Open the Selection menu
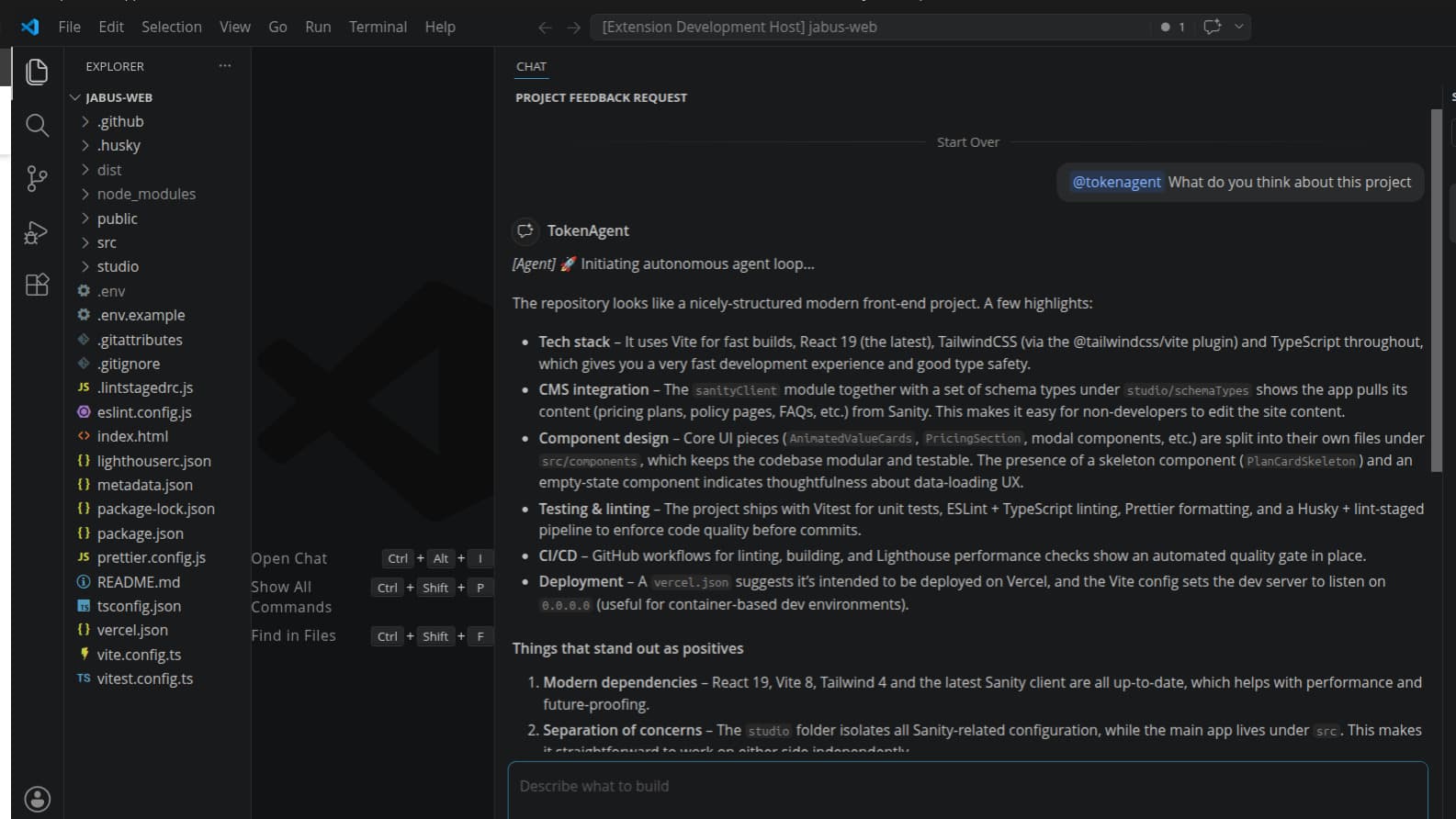Screen dimensions: 1456x819 [x=172, y=27]
